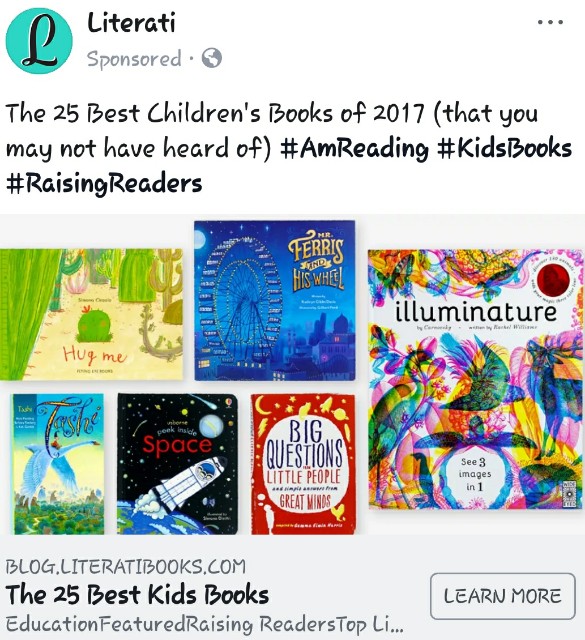Click the Learn More button
The image size is (585, 640).
(x=503, y=596)
